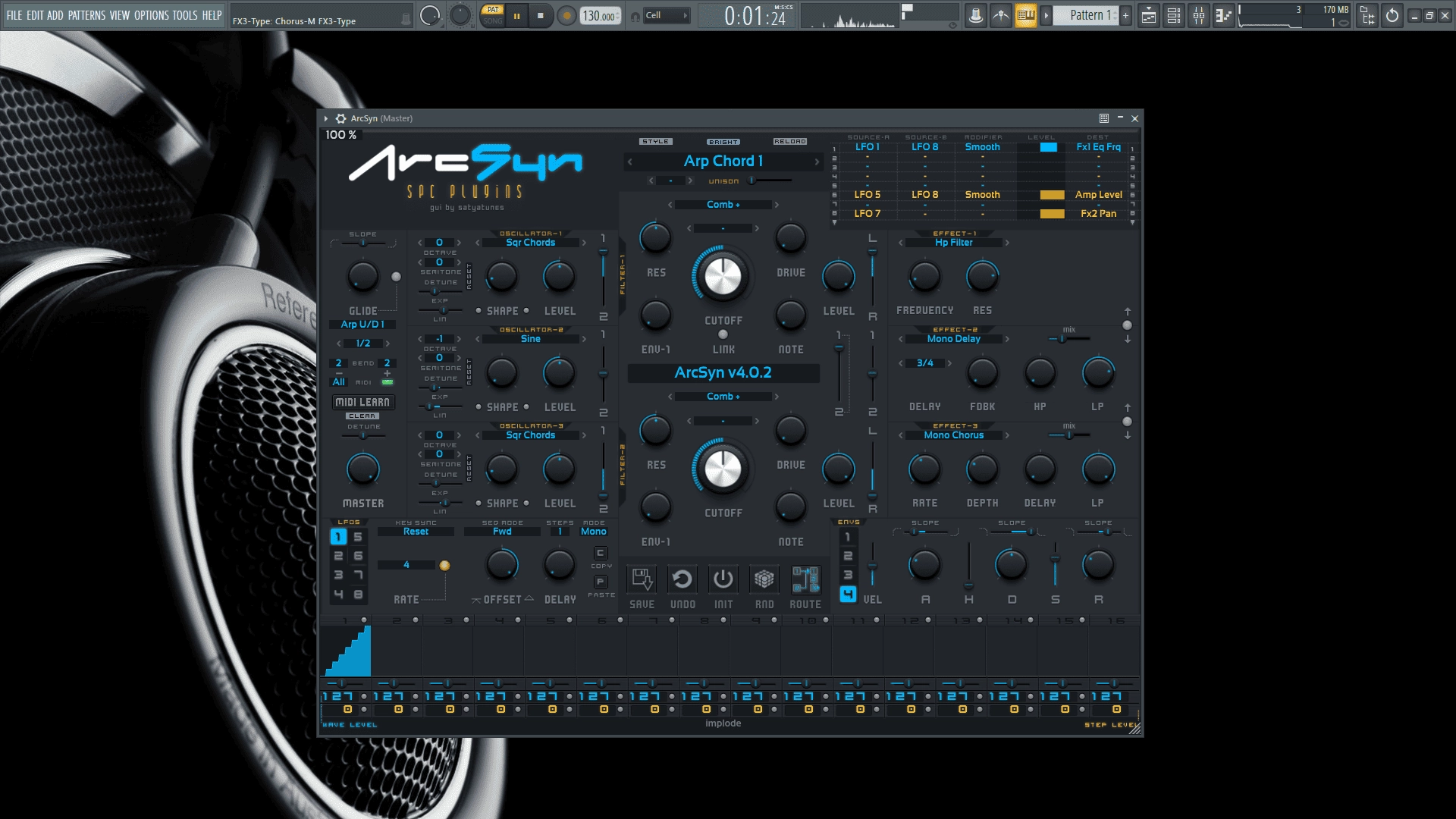Viewport: 1456px width, 819px height.
Task: Open the FL Studio piano roll icon
Action: [x=1223, y=15]
